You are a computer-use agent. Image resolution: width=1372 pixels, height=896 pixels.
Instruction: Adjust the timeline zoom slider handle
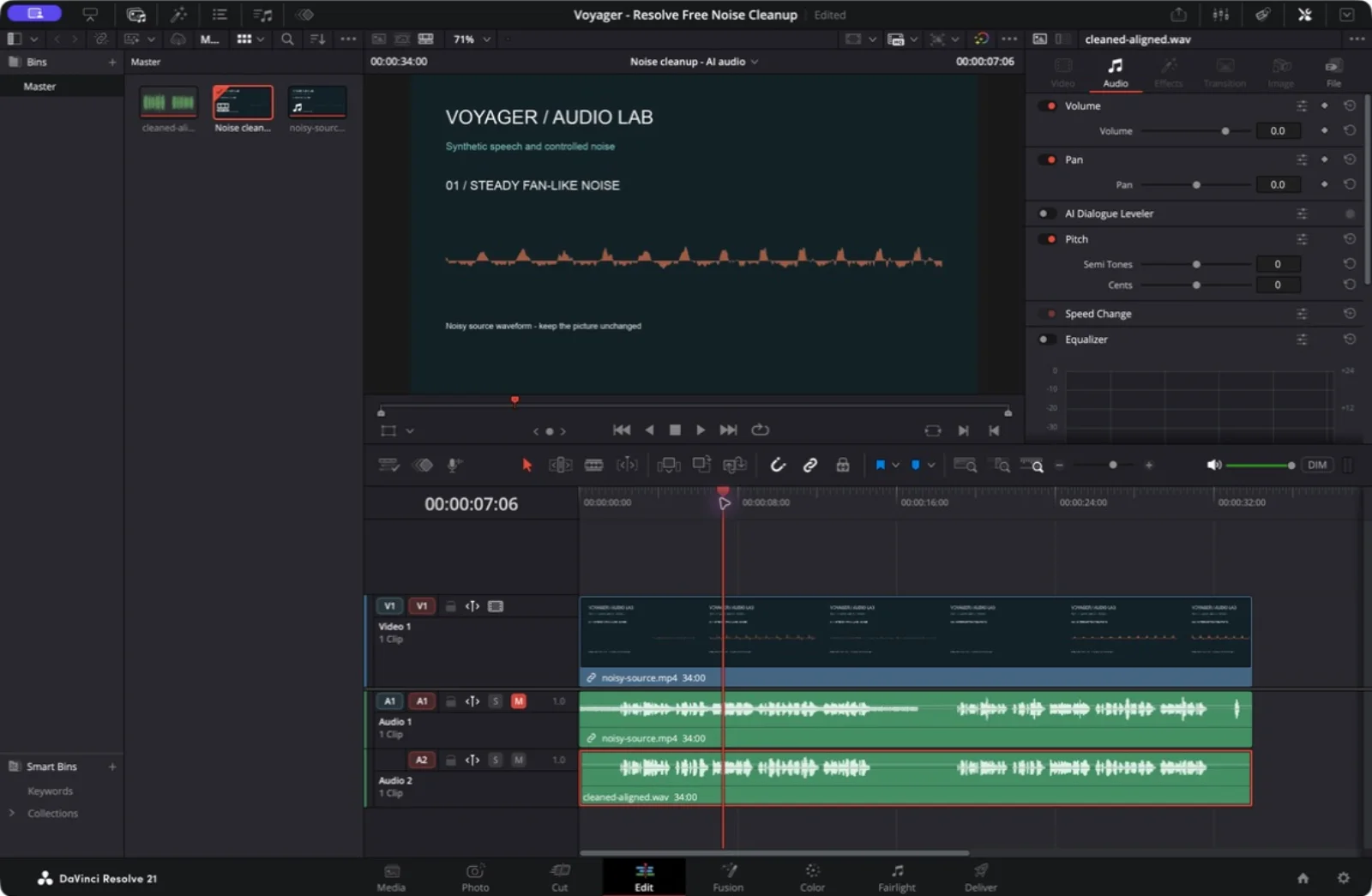(x=1113, y=465)
